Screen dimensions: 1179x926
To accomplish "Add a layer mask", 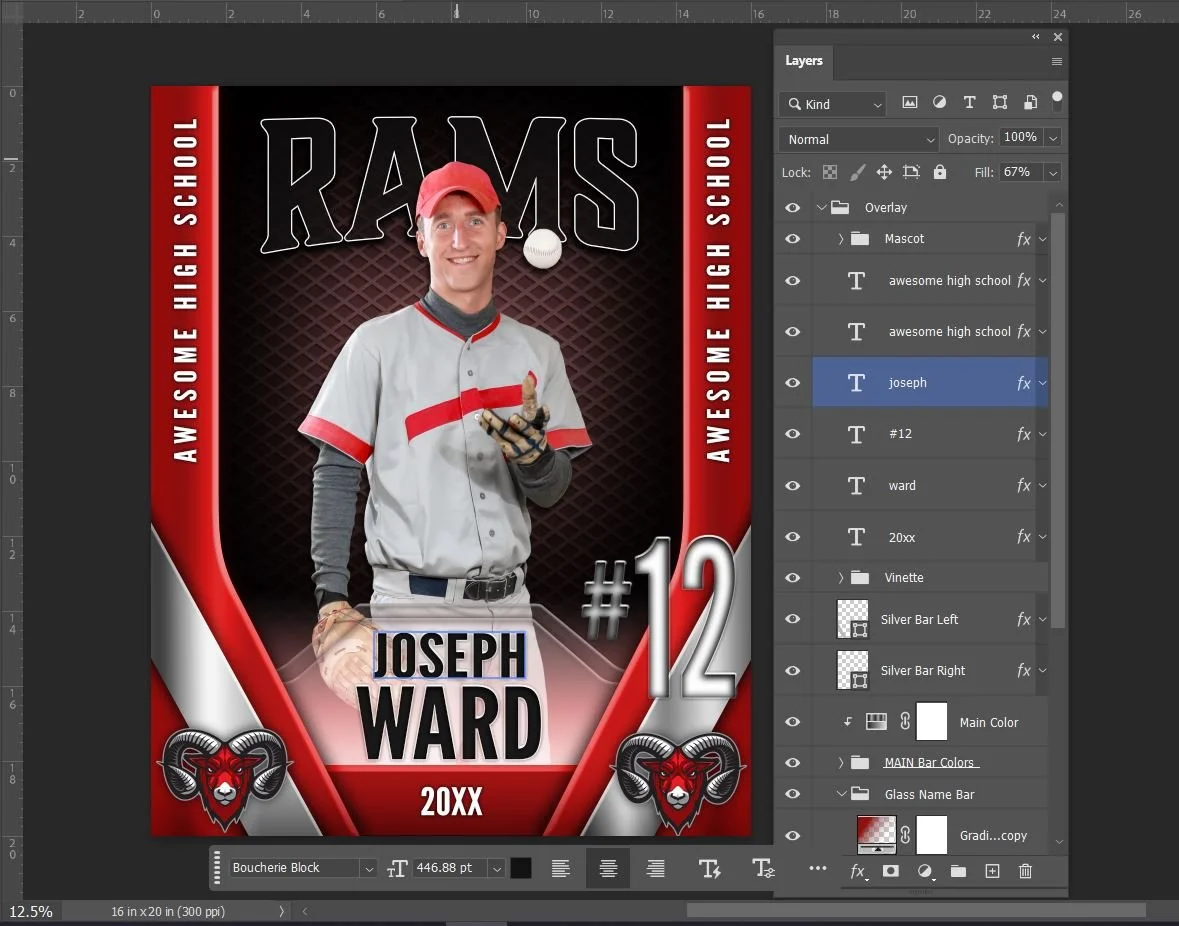I will pyautogui.click(x=890, y=871).
